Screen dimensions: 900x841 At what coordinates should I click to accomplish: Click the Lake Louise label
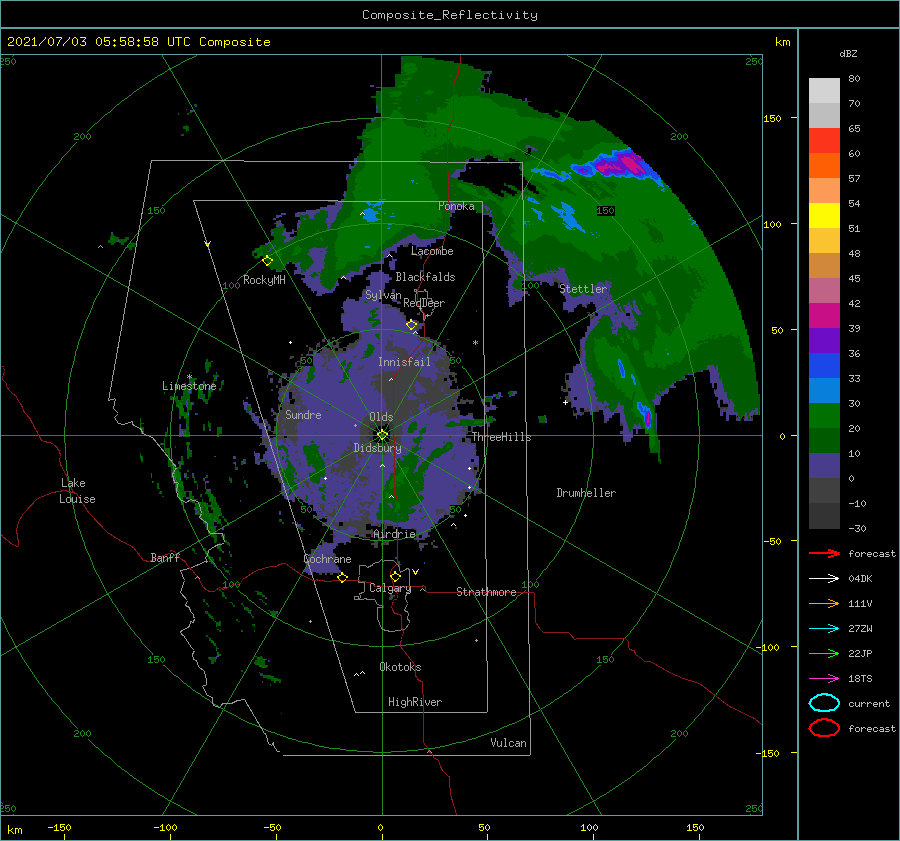[77, 491]
